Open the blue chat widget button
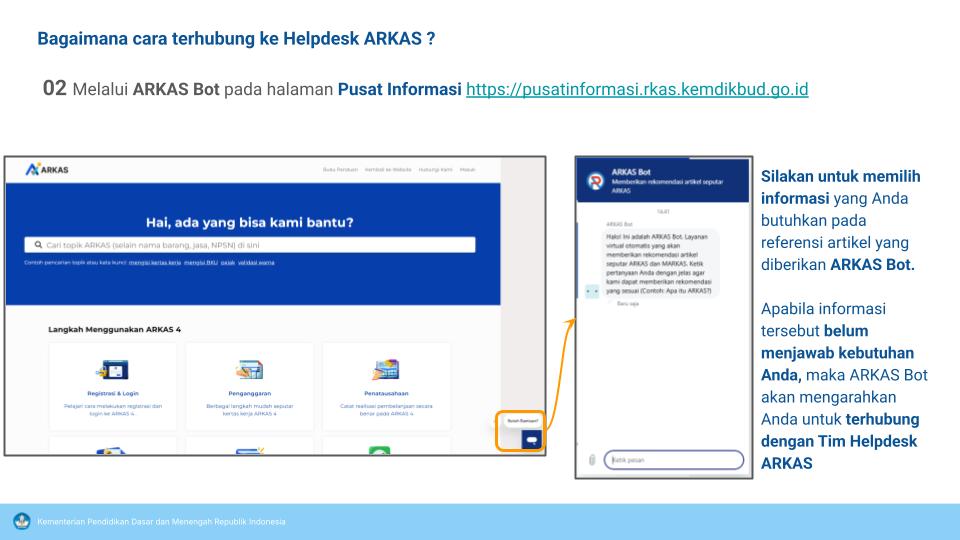 click(531, 440)
